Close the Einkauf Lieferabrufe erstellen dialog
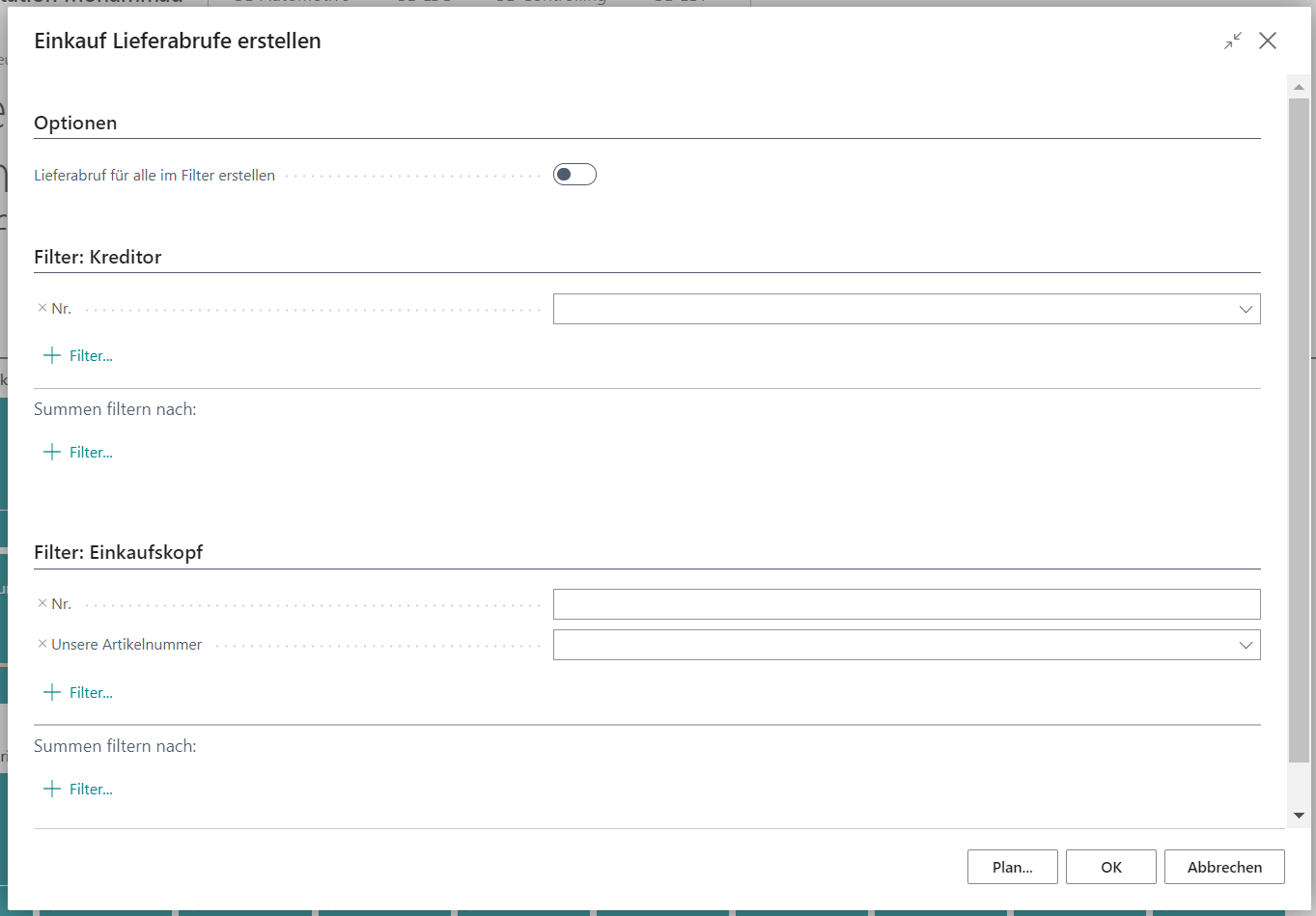Image resolution: width=1316 pixels, height=916 pixels. 1268,41
